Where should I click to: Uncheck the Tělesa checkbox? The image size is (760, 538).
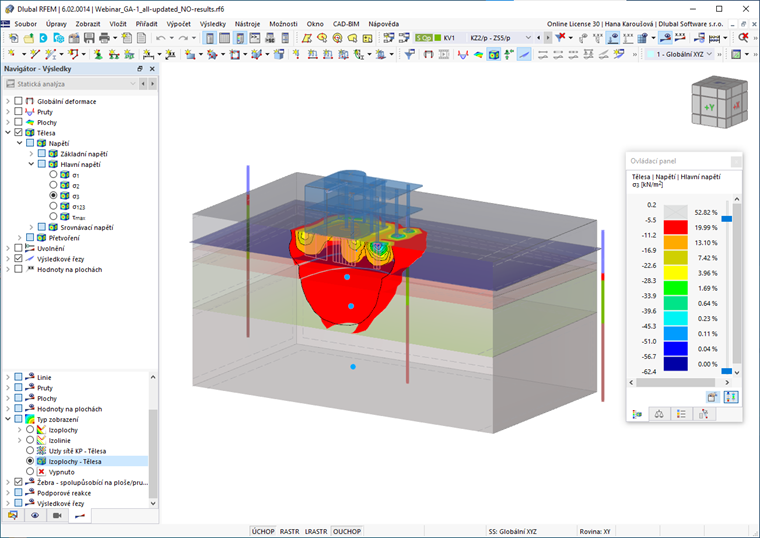18,132
